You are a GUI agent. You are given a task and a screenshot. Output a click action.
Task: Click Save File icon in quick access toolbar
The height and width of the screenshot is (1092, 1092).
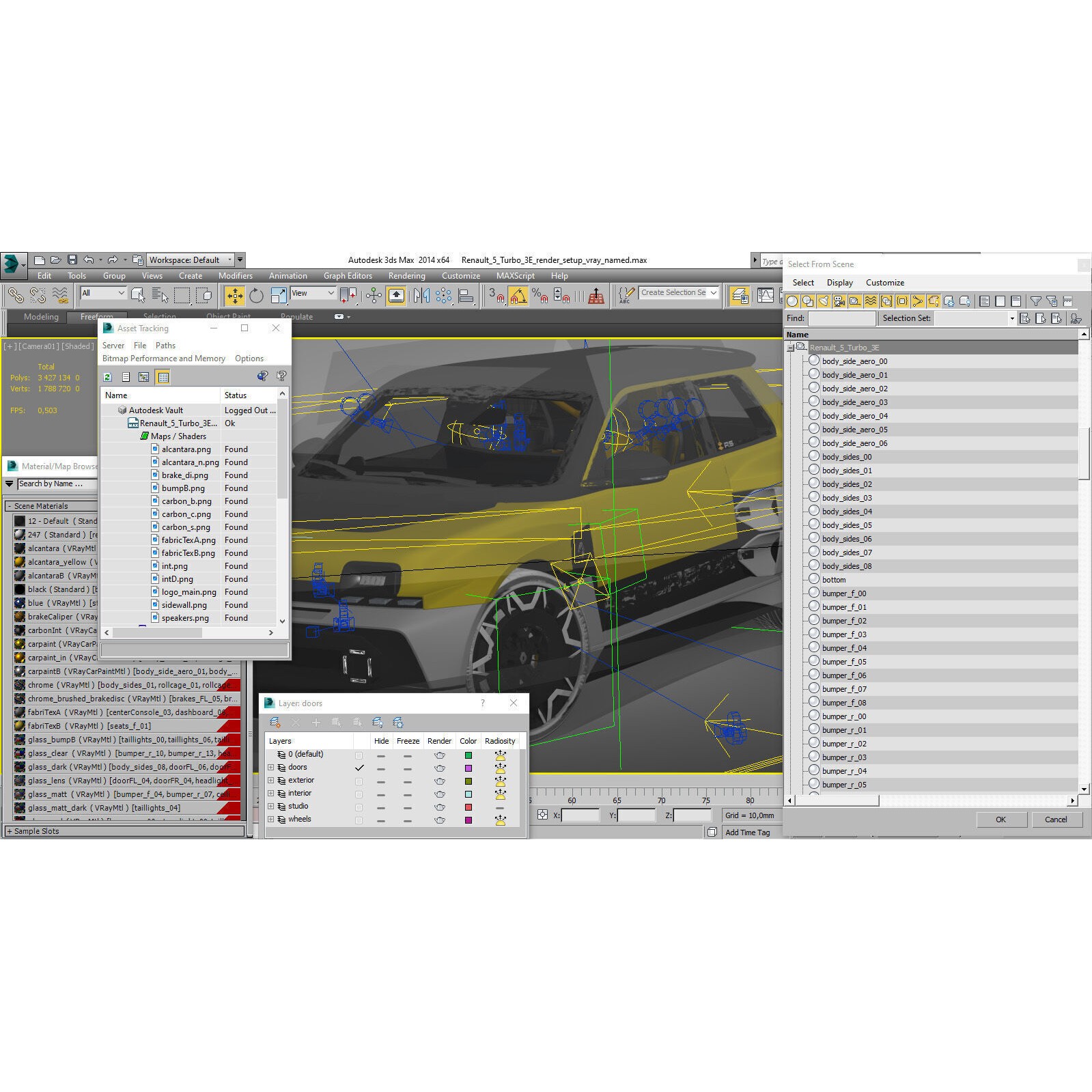pos(72,260)
